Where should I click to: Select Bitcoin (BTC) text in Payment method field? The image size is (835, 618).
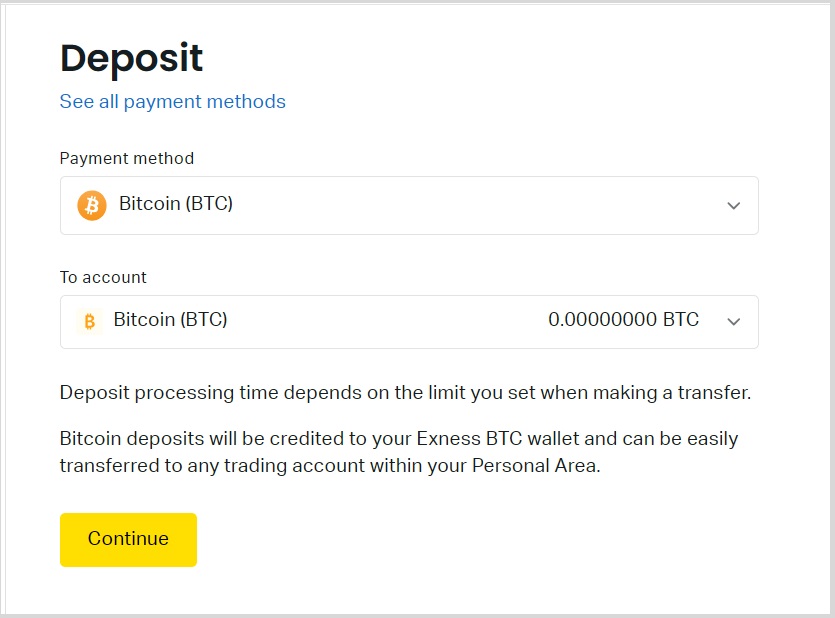[x=176, y=204]
